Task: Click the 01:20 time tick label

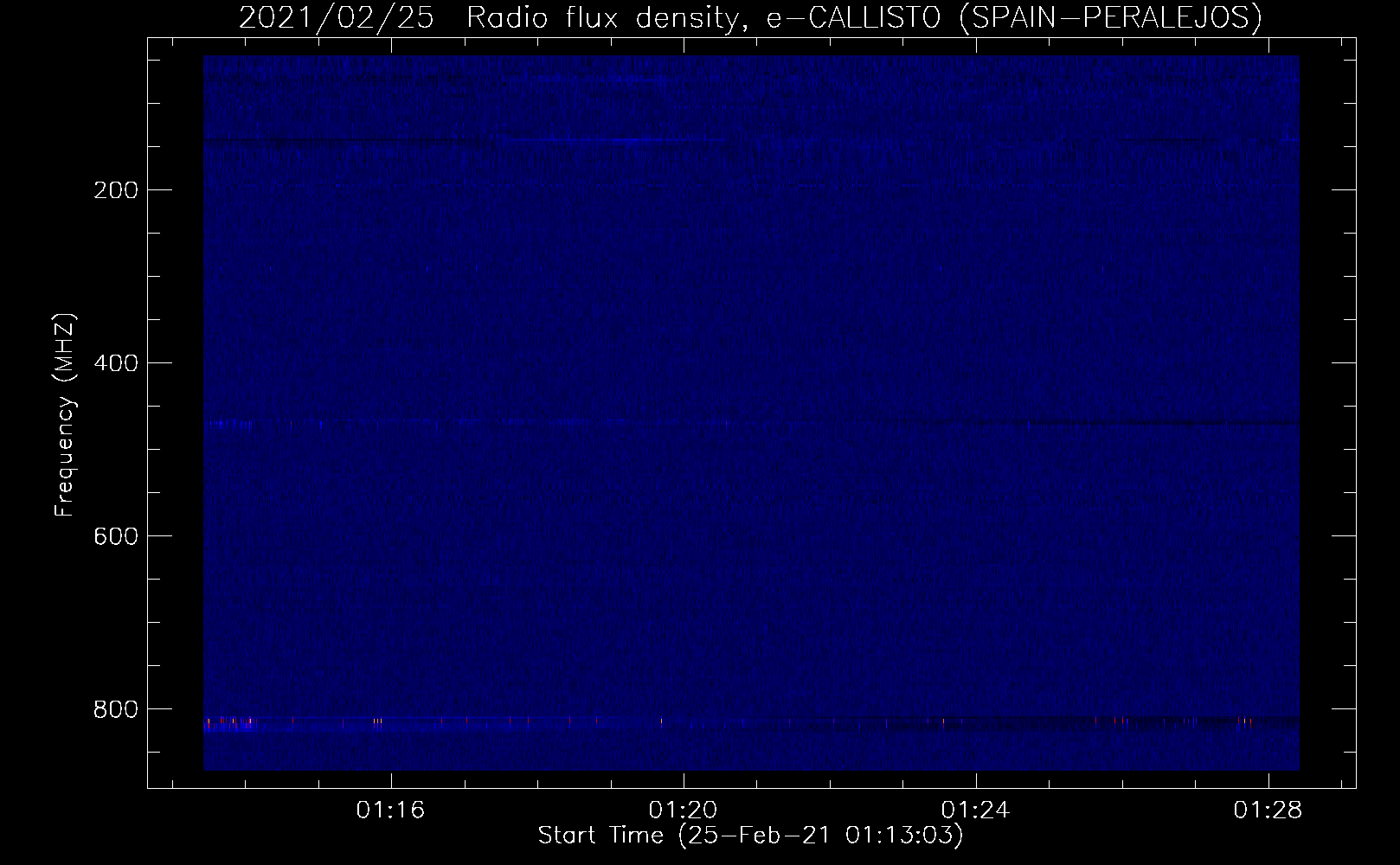Action: 684,811
